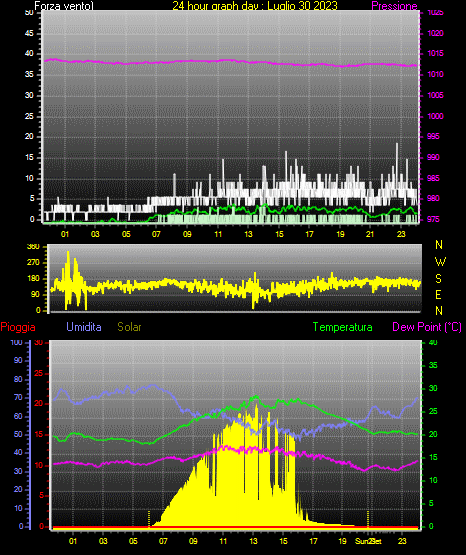The image size is (466, 555).
Task: Click hour 07 on bottom graph axis
Action: point(163,541)
